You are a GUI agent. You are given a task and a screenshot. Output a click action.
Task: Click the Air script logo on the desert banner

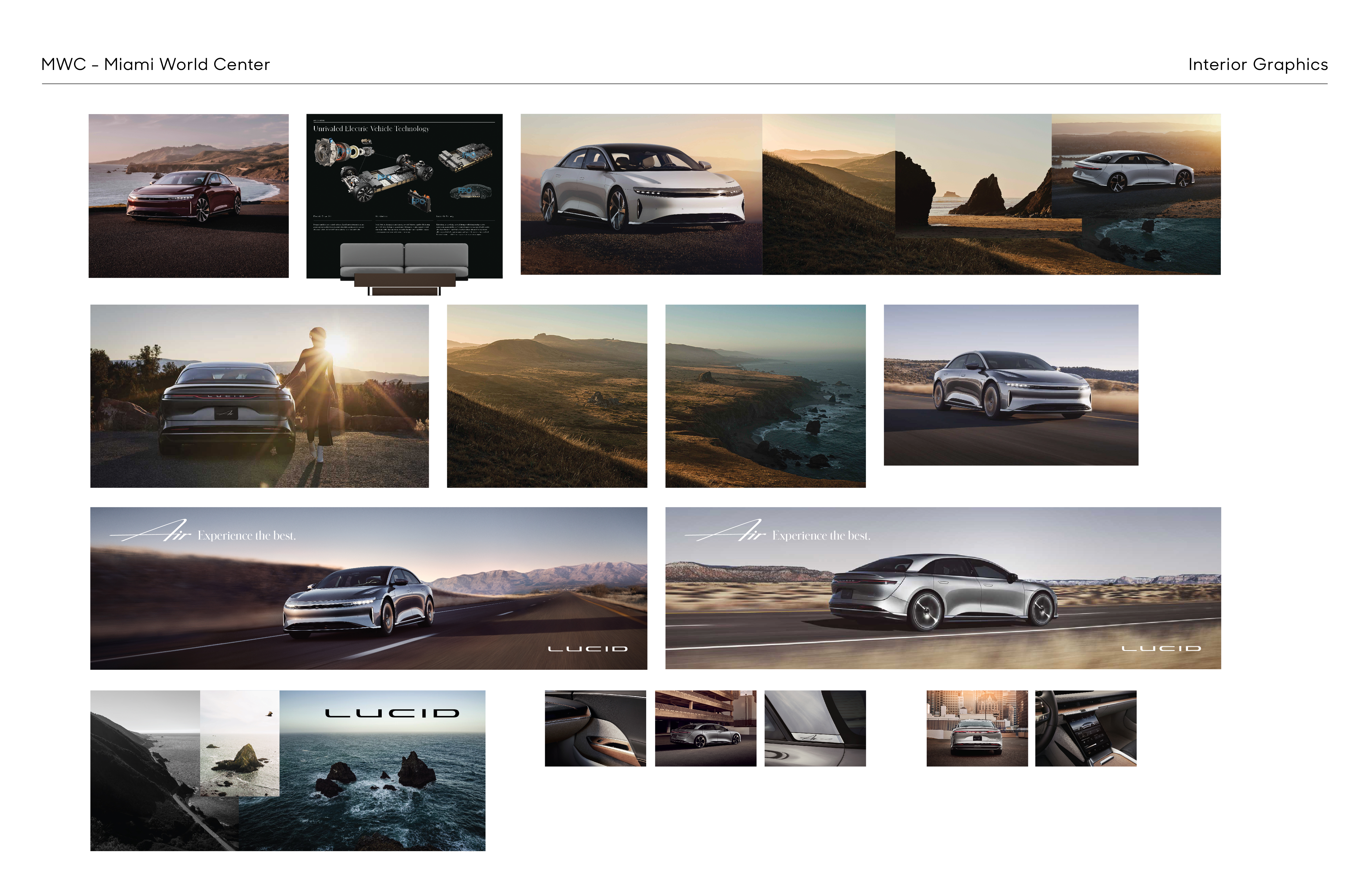725,530
